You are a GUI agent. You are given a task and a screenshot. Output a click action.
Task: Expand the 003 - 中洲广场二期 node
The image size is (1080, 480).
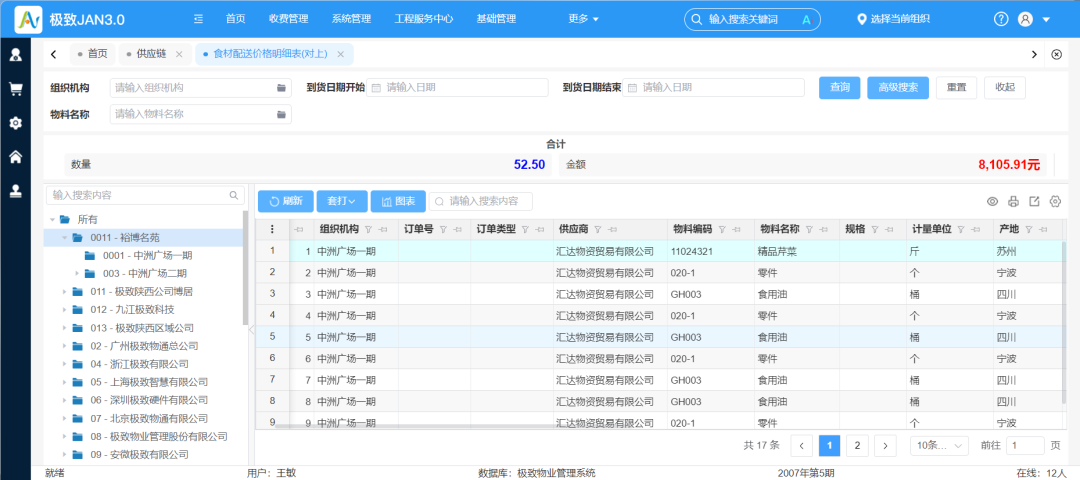77,273
